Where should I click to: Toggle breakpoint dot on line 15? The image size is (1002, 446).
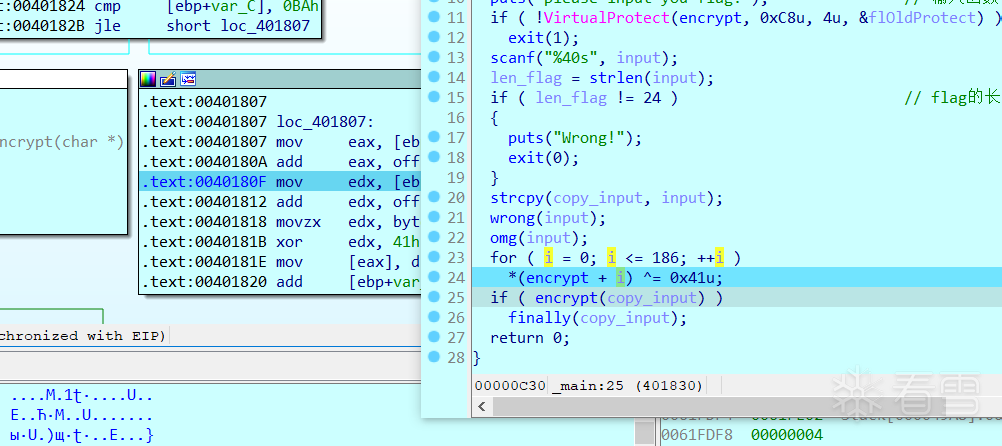435,96
